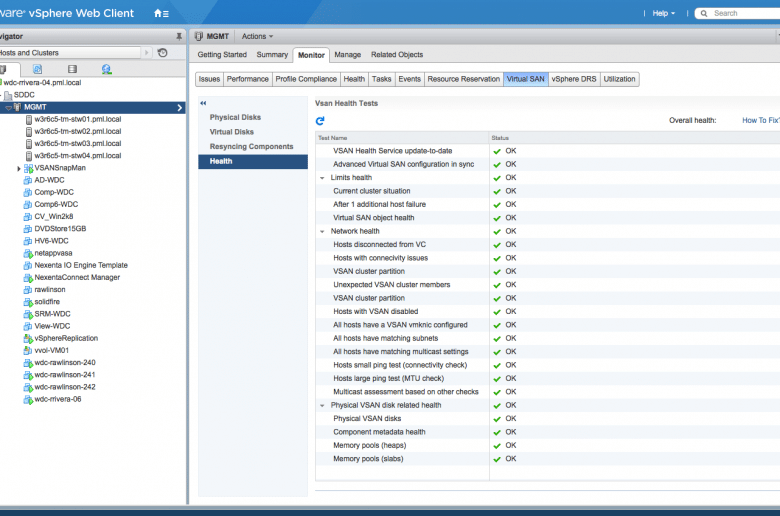Select Comp6-WDC in the tree
The image size is (780, 516).
click(56, 205)
